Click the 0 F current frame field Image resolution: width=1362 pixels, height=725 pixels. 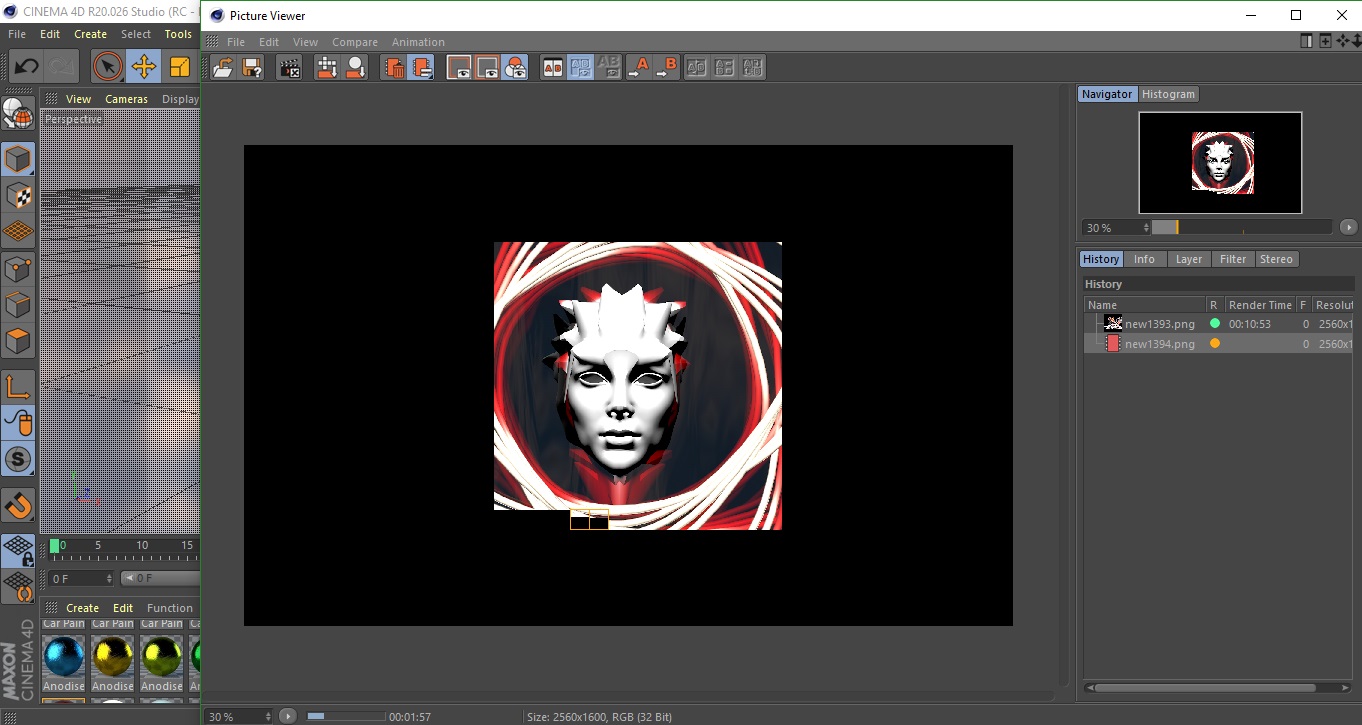point(82,578)
